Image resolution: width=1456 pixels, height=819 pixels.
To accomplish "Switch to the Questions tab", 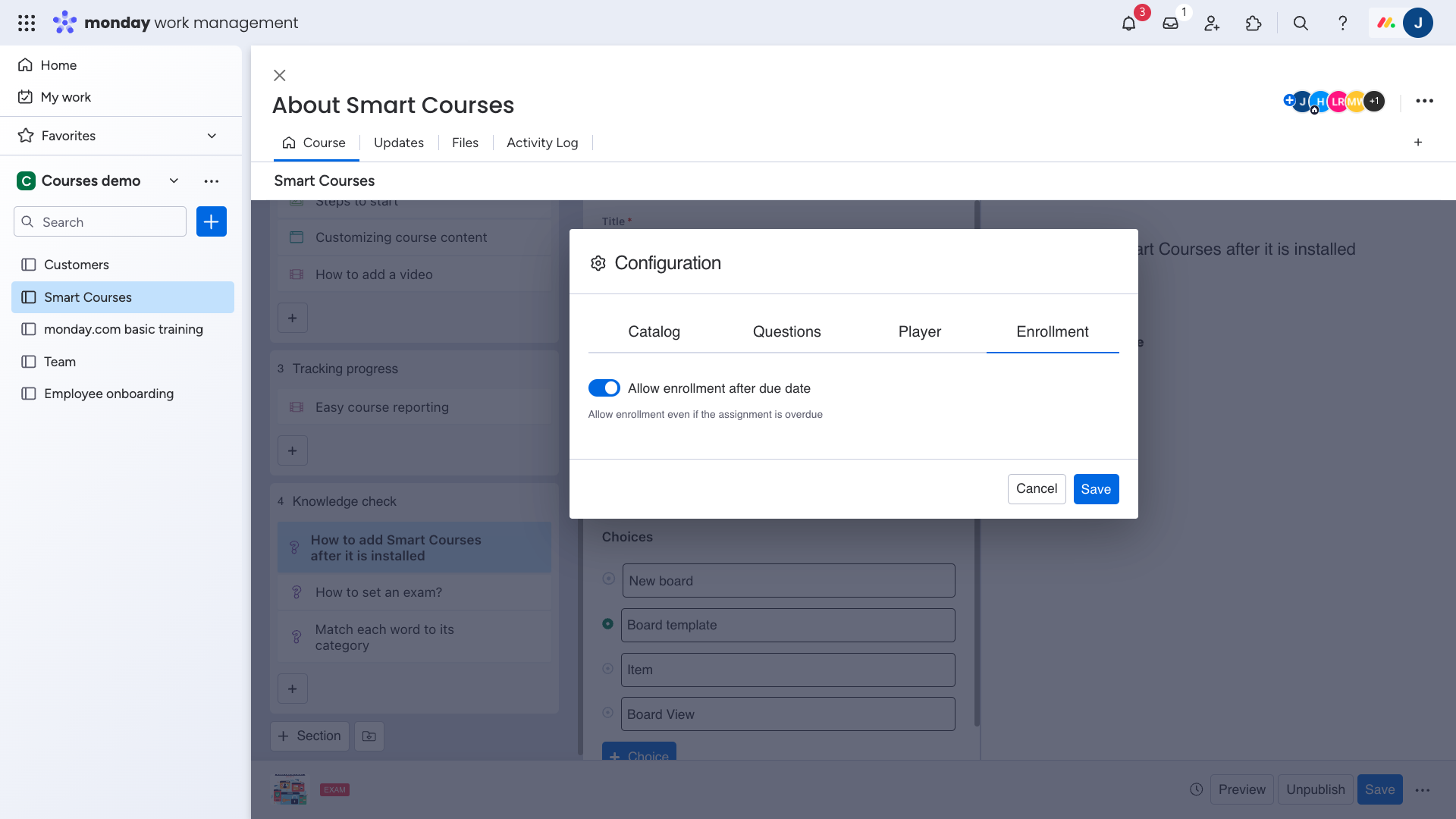I will (x=786, y=331).
